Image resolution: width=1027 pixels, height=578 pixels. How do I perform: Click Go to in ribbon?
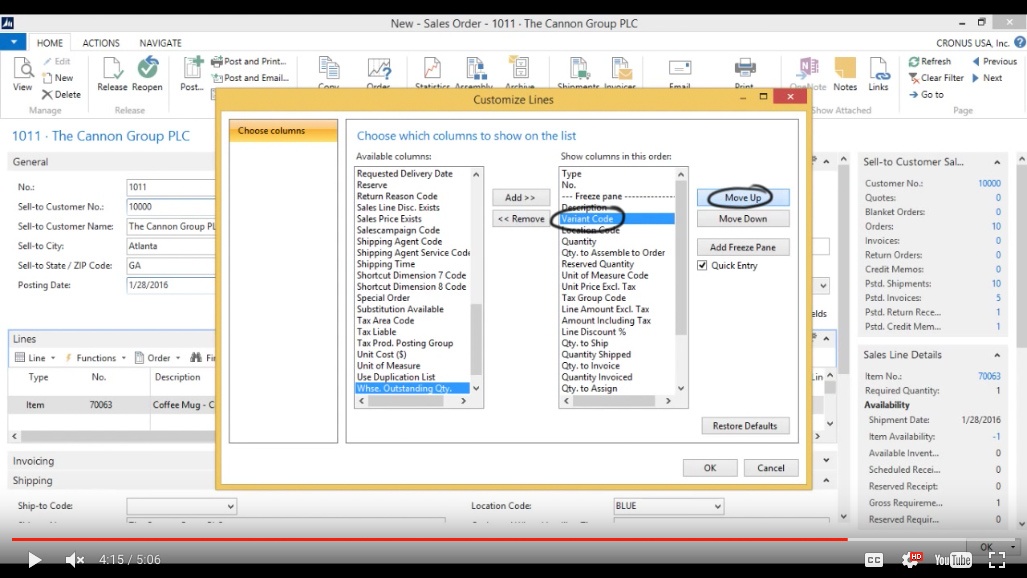coord(926,94)
